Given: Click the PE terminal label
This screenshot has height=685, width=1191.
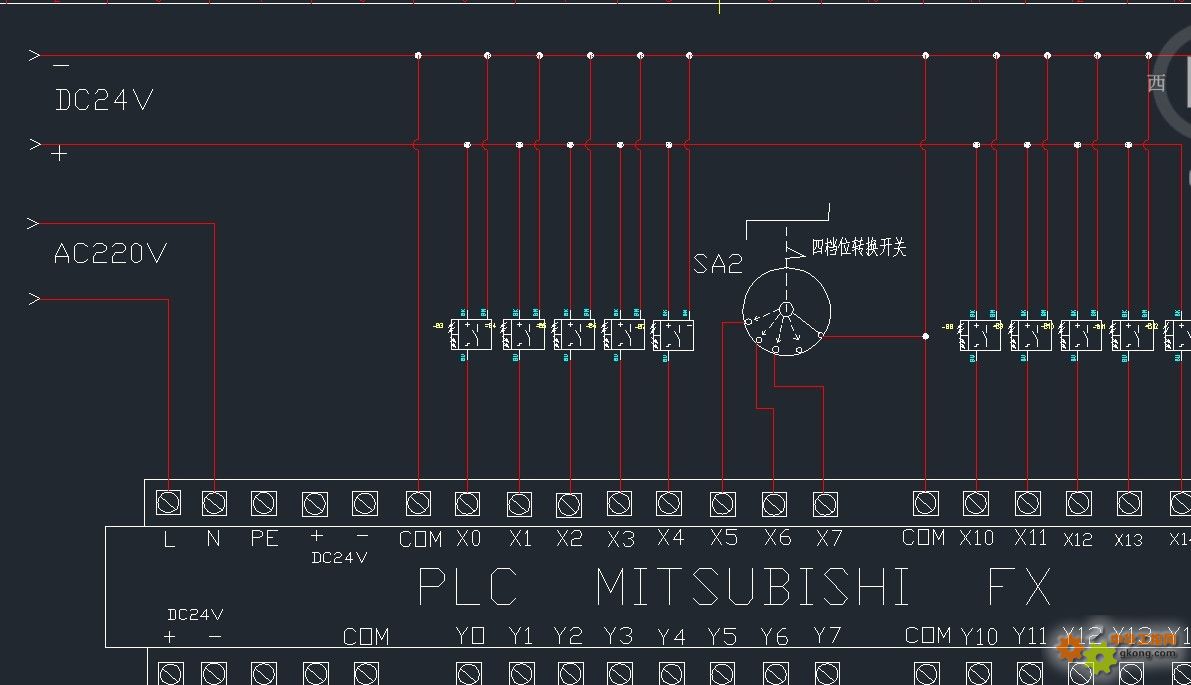Looking at the screenshot, I should (x=264, y=538).
